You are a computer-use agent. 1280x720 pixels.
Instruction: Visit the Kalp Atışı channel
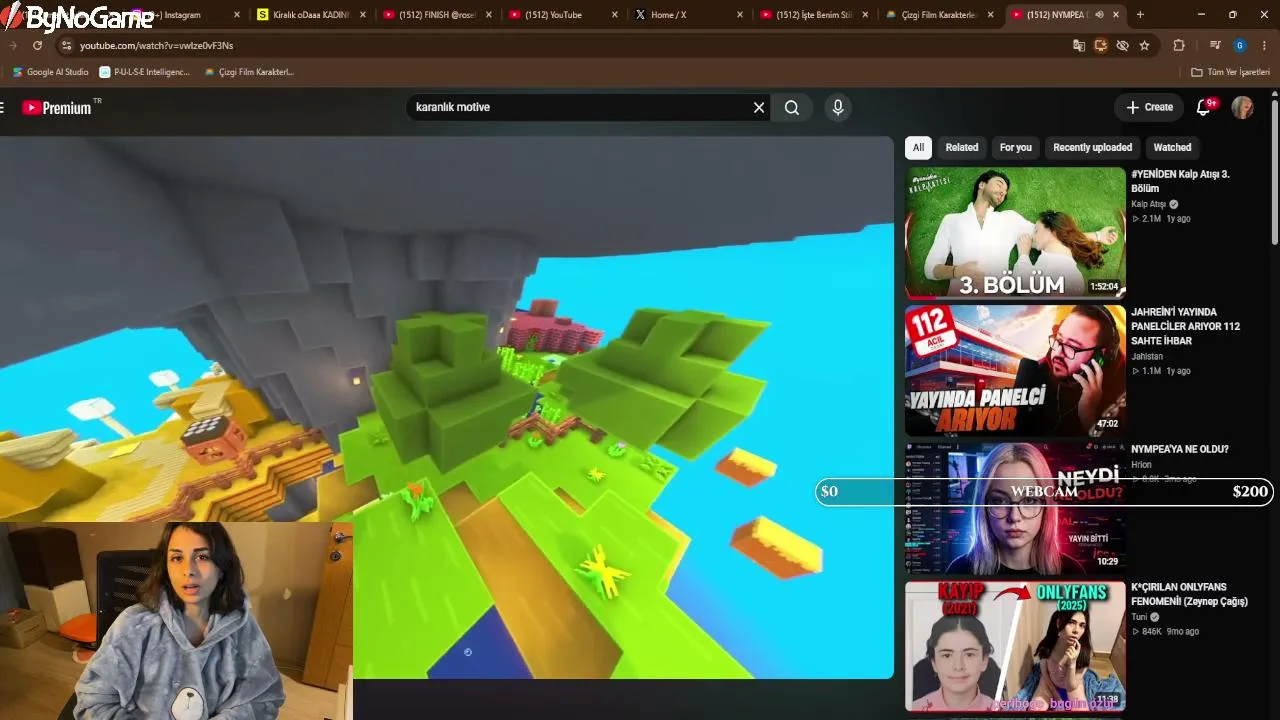pos(1149,204)
